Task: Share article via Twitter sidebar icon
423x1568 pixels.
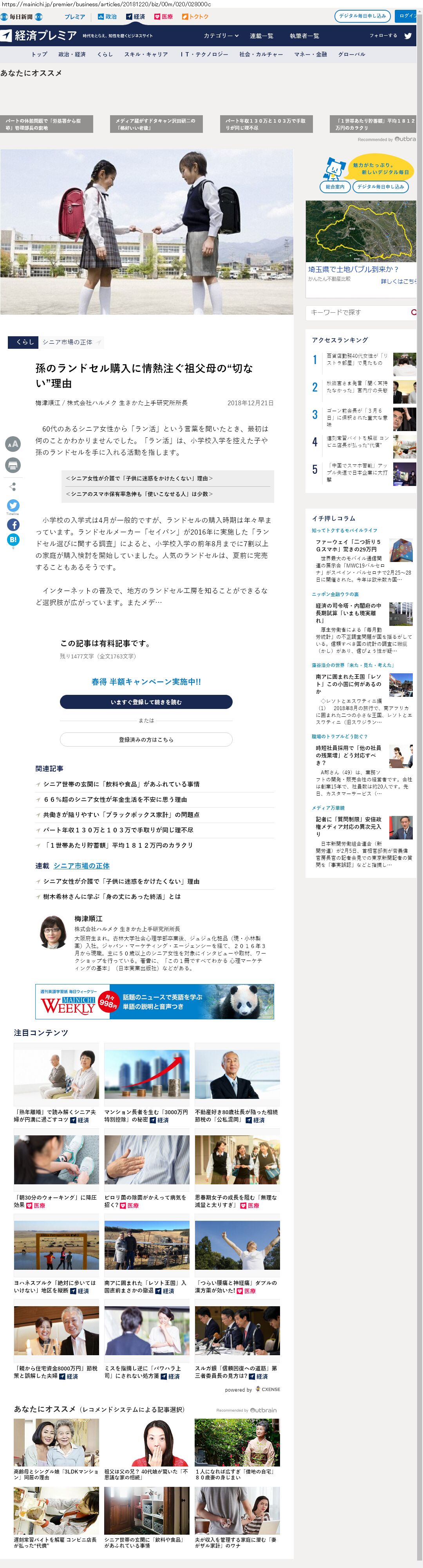Action: tap(13, 505)
